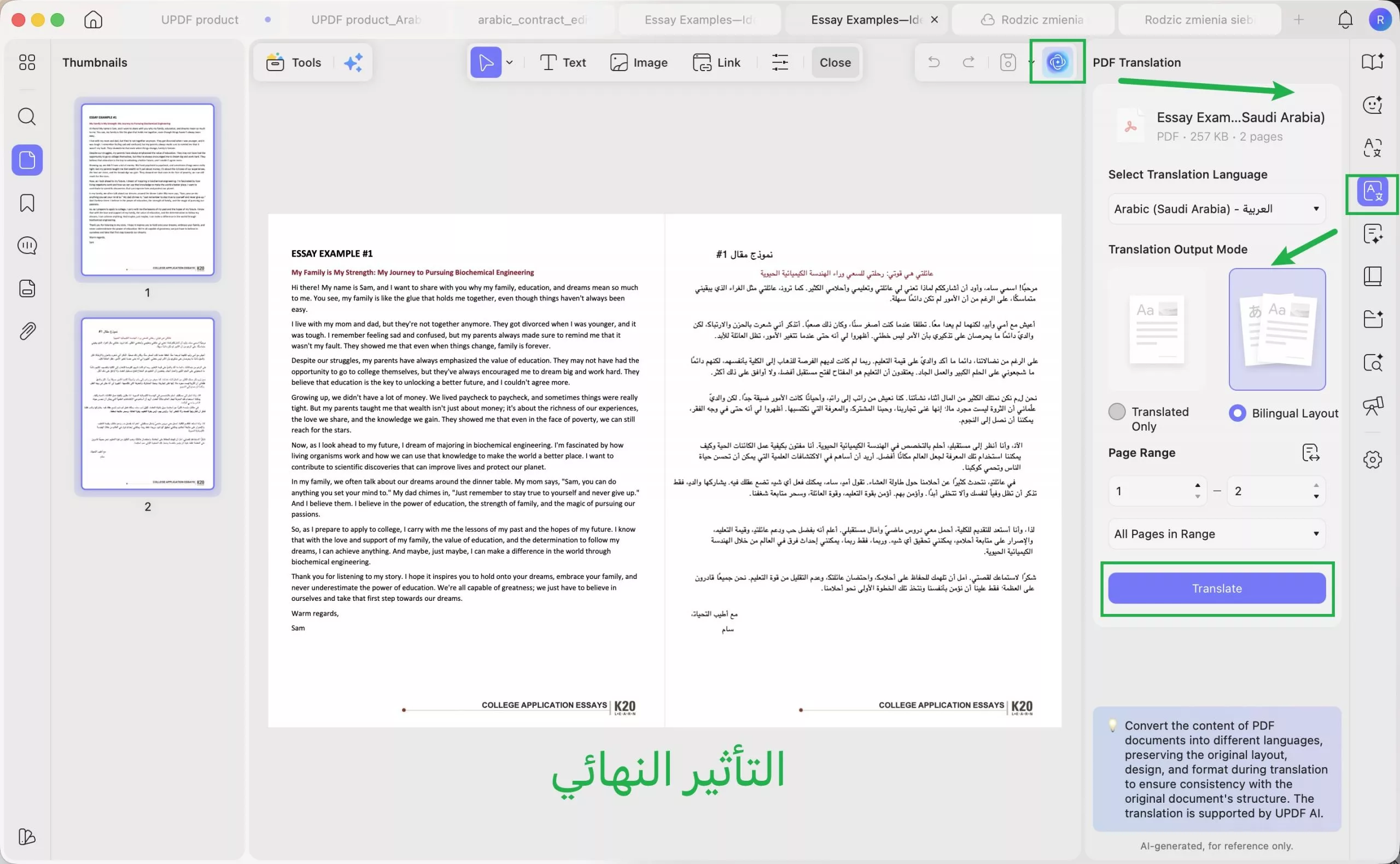The width and height of the screenshot is (1400, 864).
Task: Click the Translate button
Action: (x=1216, y=588)
